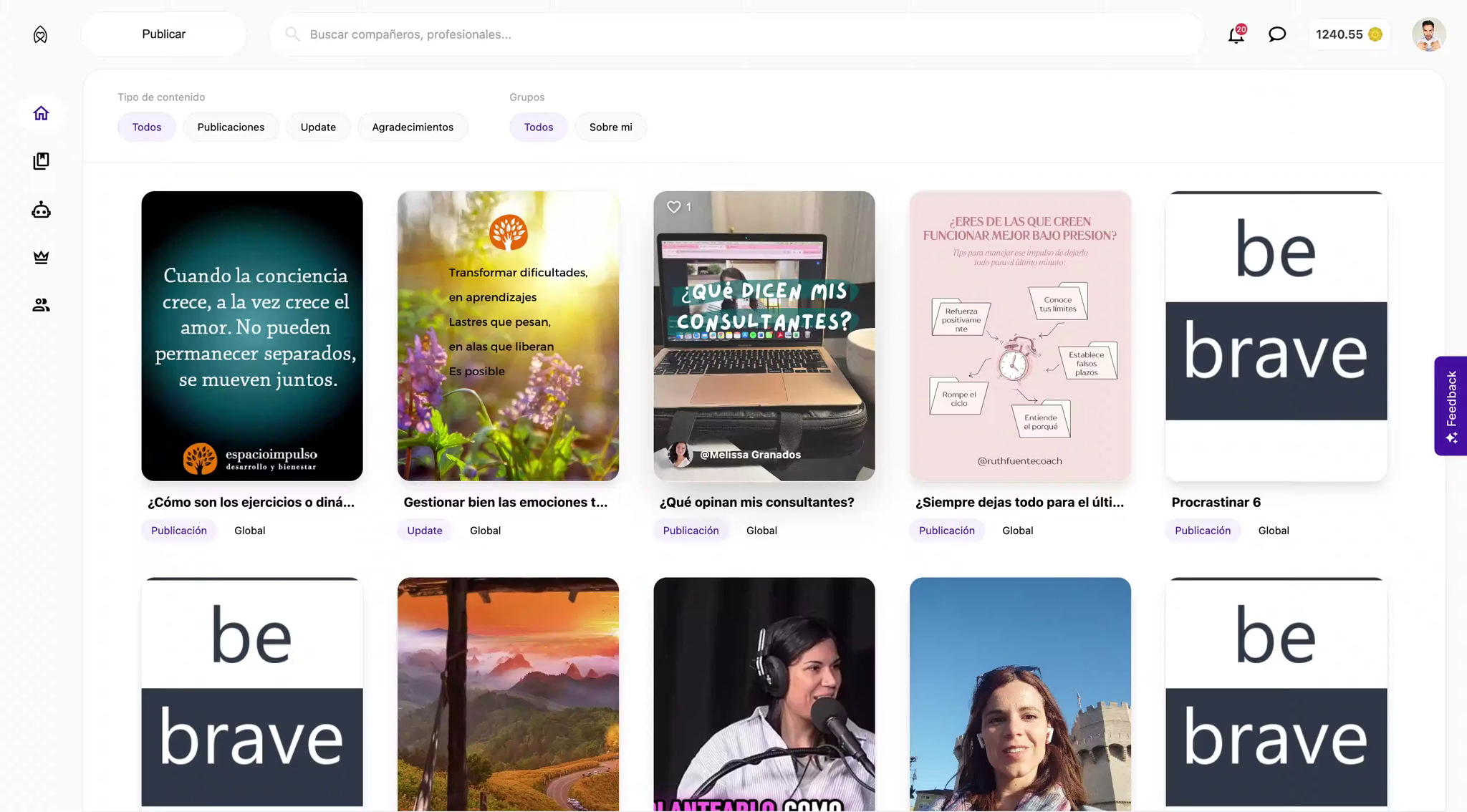
Task: Open the people community sidebar icon
Action: coord(41,305)
